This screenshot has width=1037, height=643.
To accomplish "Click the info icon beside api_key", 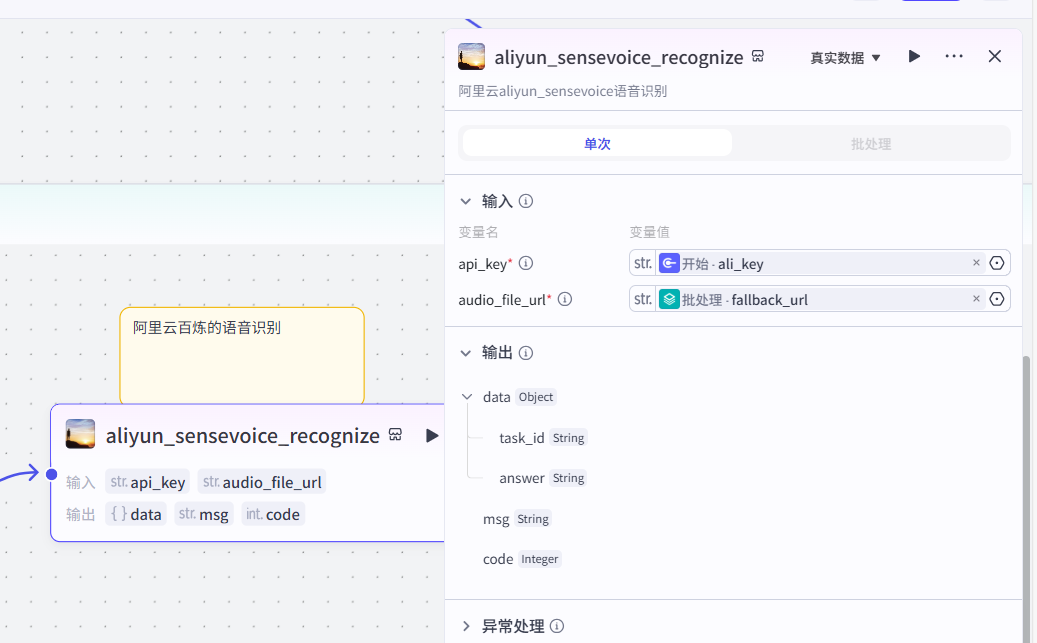I will click(526, 264).
